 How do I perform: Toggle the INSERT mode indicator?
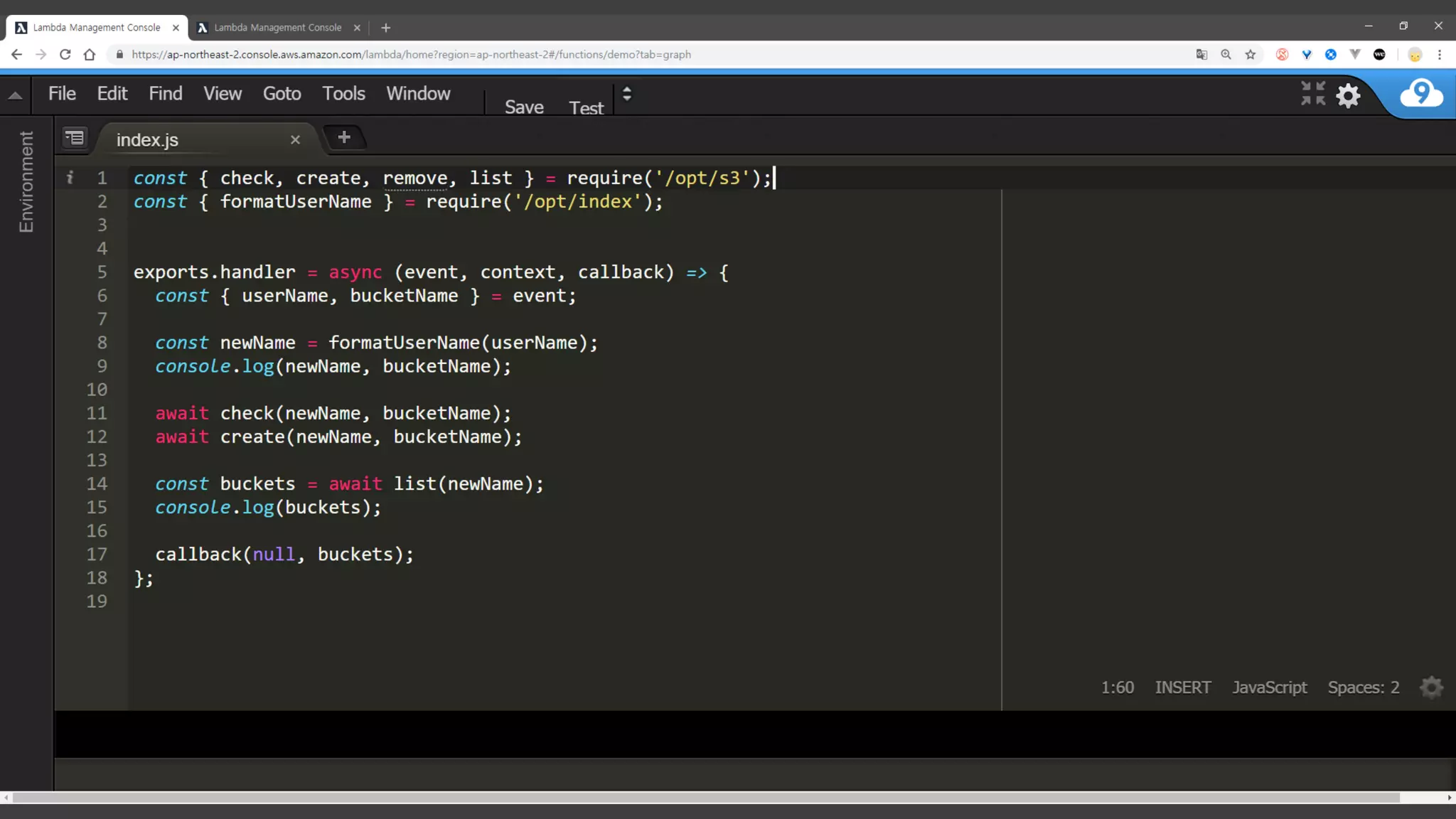1182,687
